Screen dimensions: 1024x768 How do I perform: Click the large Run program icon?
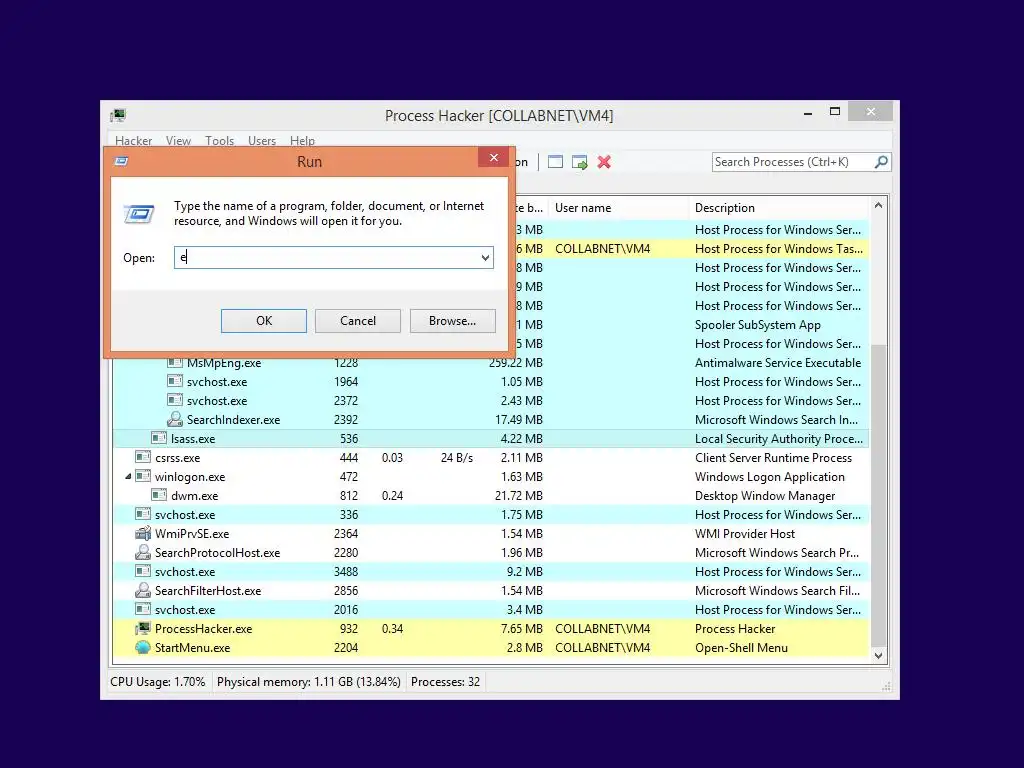138,214
